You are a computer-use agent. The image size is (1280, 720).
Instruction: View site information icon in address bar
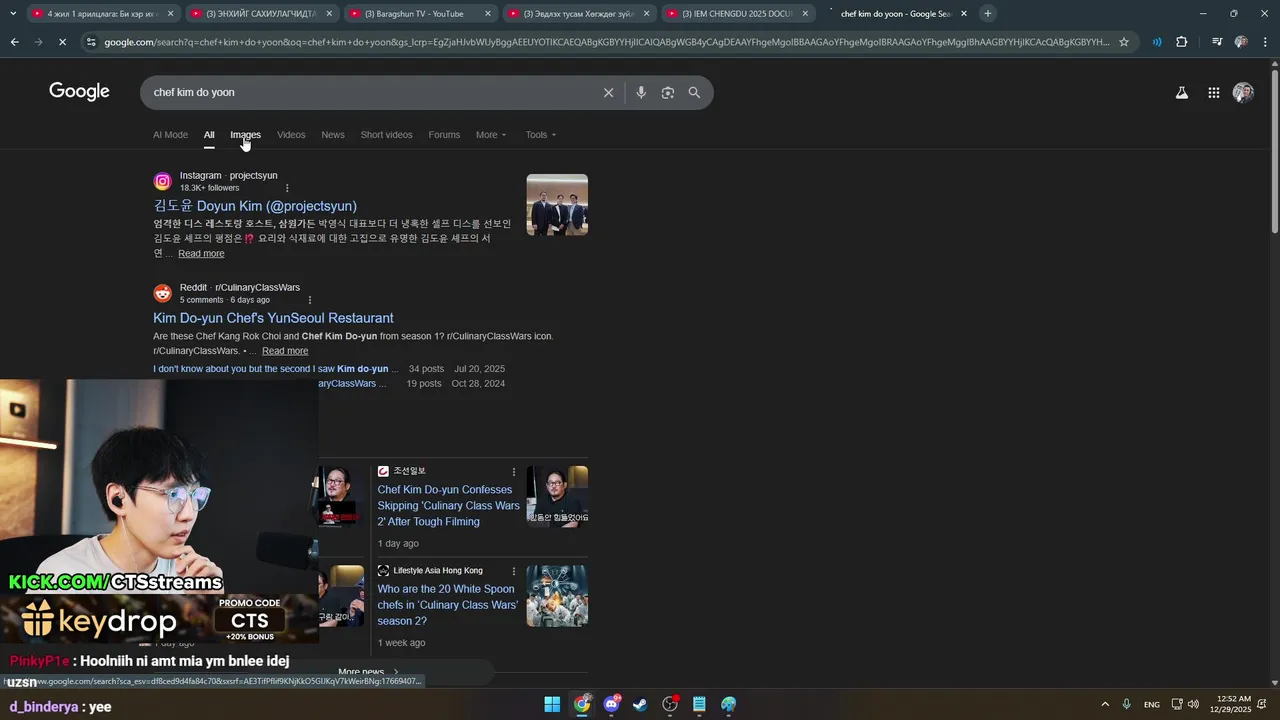91,42
